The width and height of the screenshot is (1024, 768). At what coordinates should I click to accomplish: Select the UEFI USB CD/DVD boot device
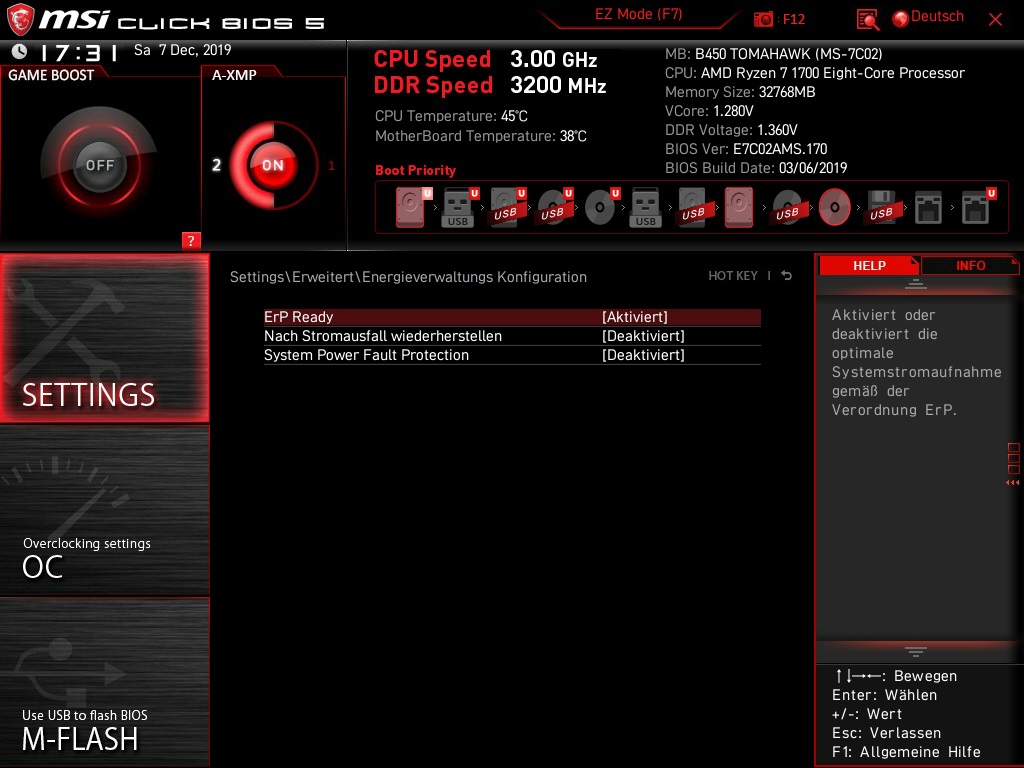click(553, 207)
